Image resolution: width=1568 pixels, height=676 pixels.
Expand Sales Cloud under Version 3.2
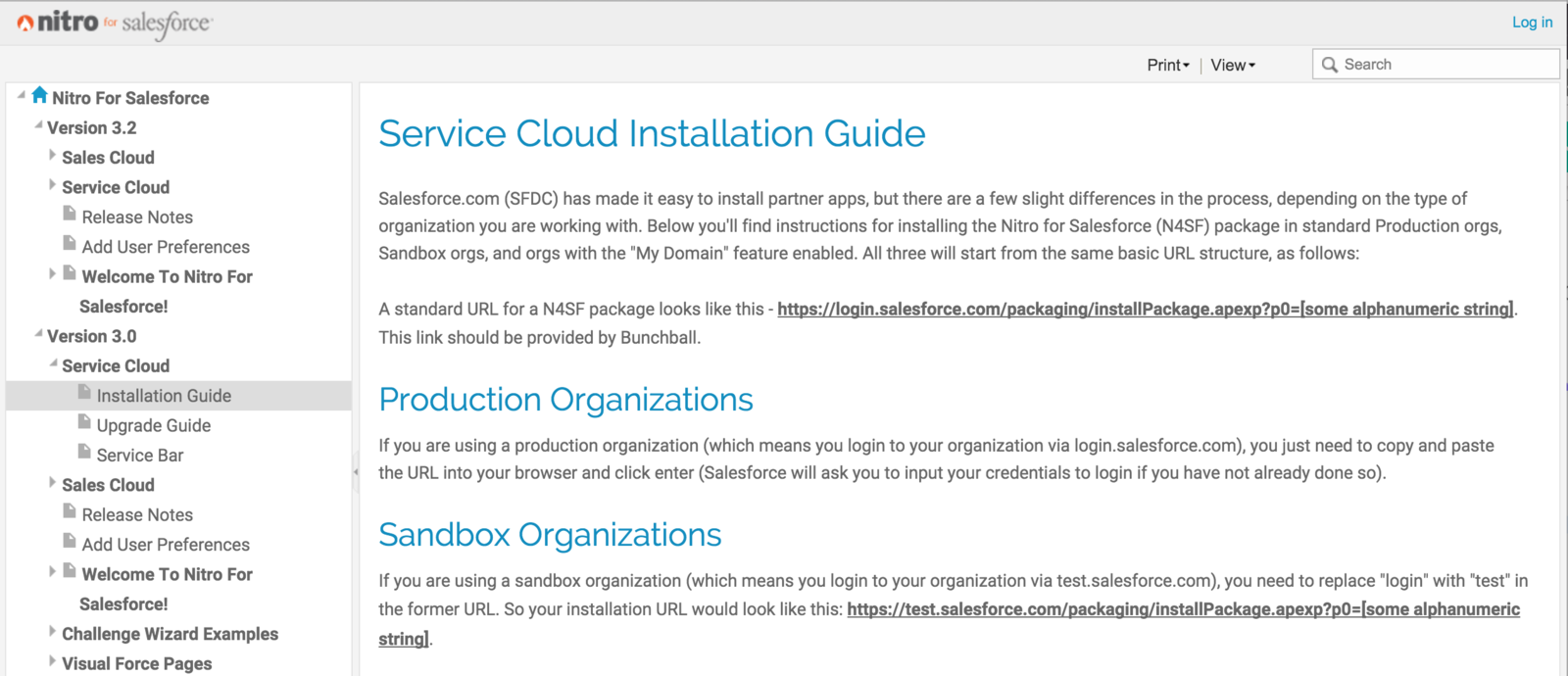tap(52, 155)
